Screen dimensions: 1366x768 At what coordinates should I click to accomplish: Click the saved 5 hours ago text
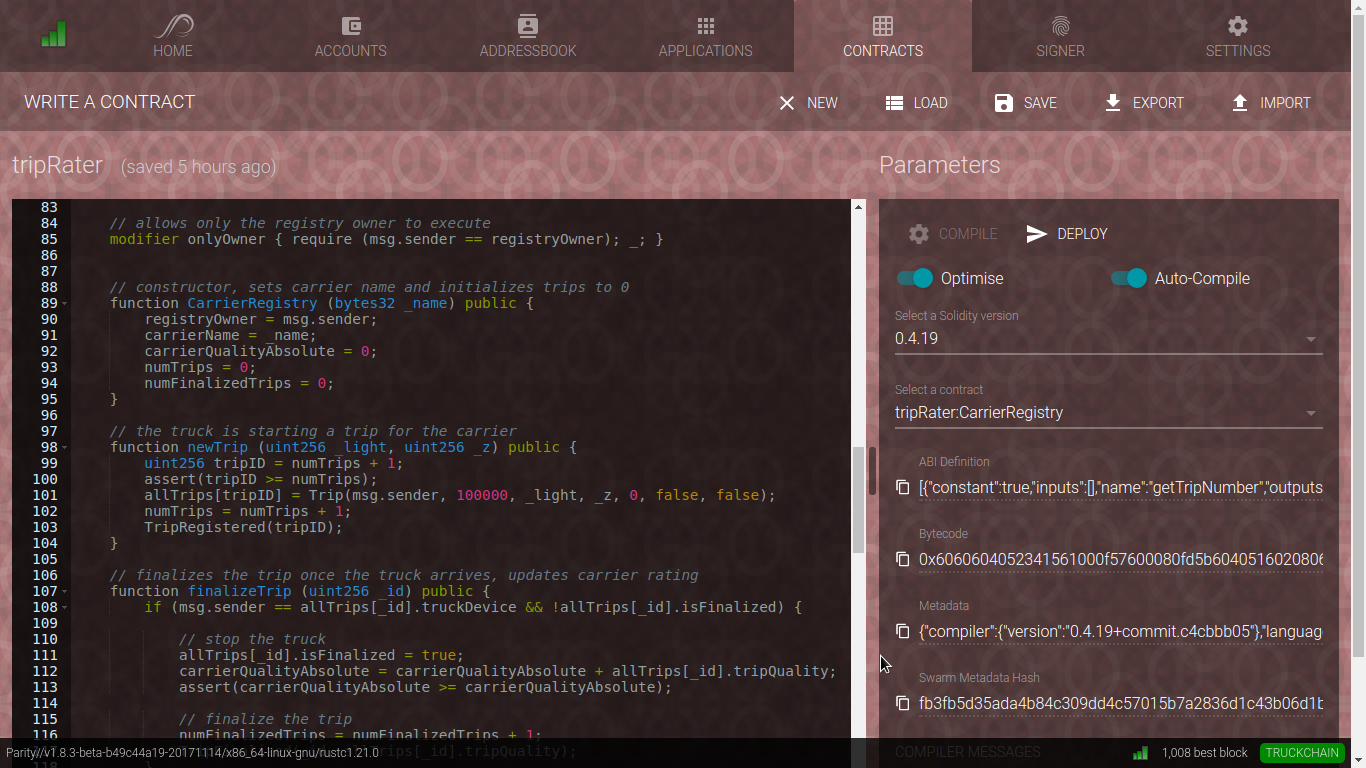coord(198,167)
